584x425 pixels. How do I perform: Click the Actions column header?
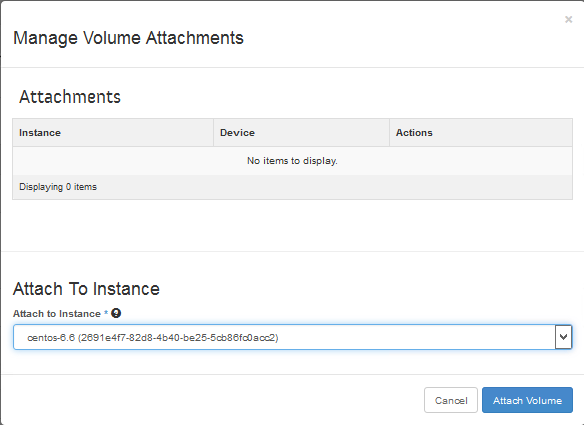point(414,133)
